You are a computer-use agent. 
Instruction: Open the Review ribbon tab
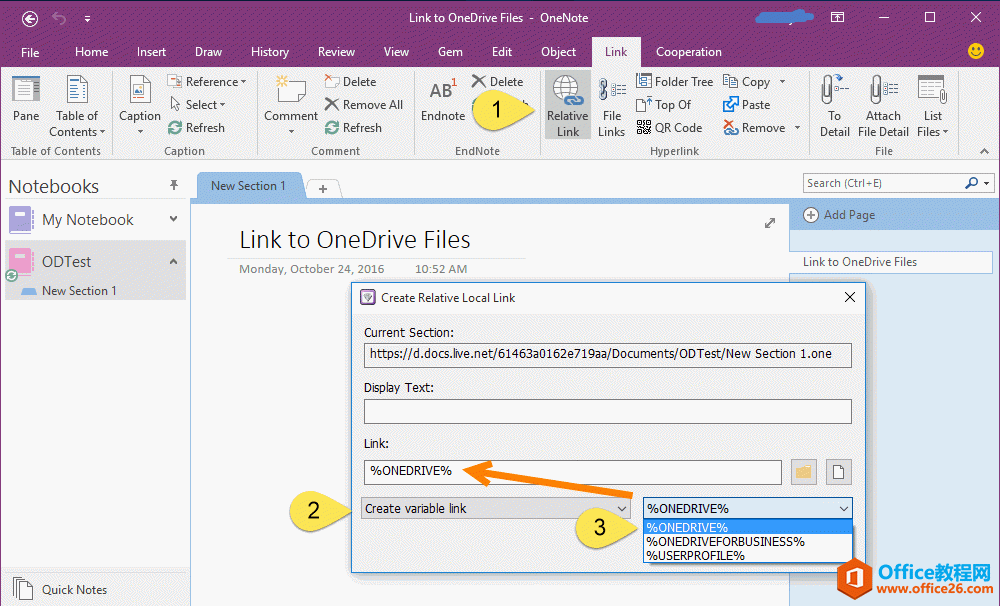(336, 52)
